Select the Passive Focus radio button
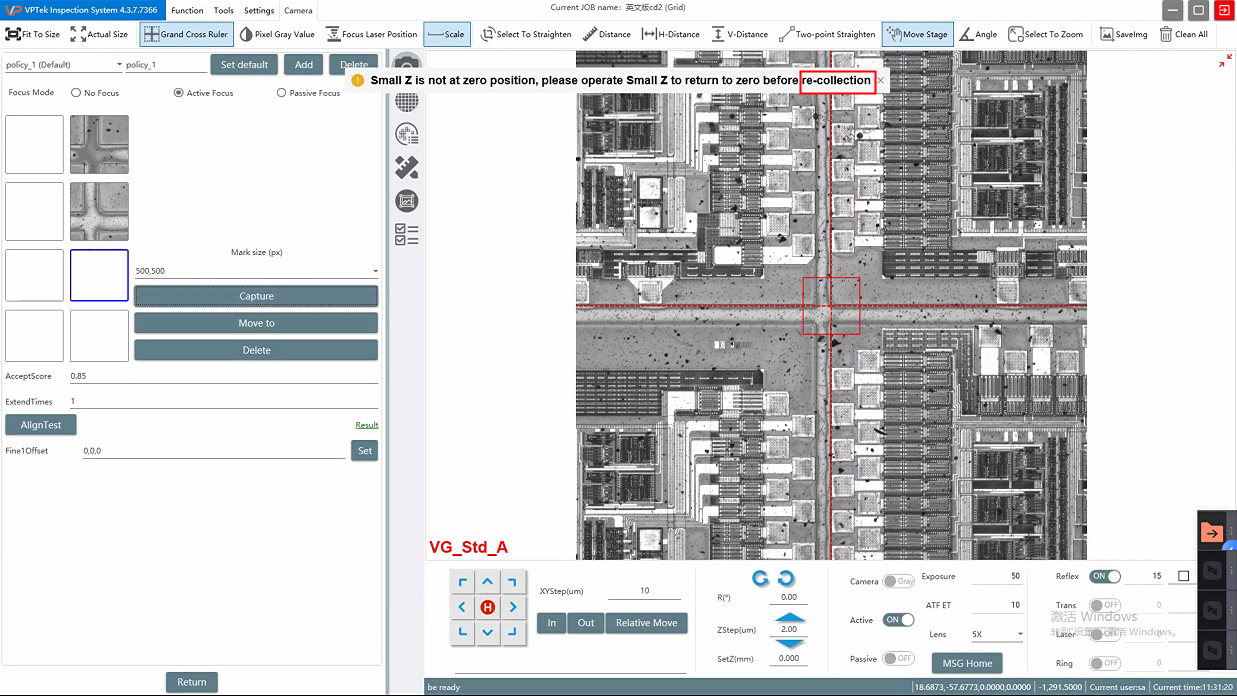Viewport: 1237px width, 696px height. click(281, 93)
